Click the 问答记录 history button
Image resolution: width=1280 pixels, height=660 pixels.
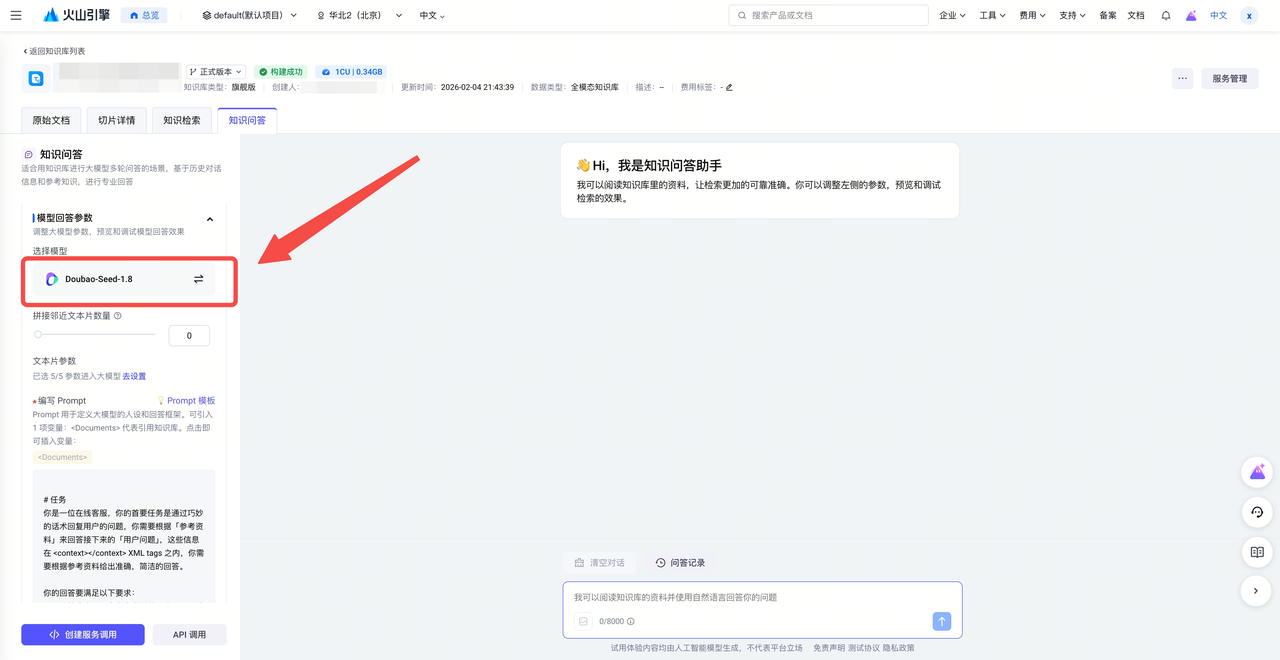pyautogui.click(x=680, y=563)
